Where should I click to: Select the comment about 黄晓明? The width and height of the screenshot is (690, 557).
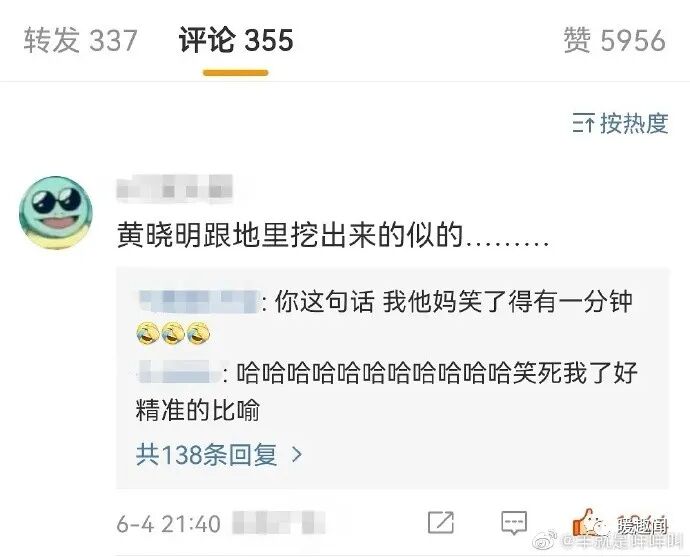[x=333, y=235]
